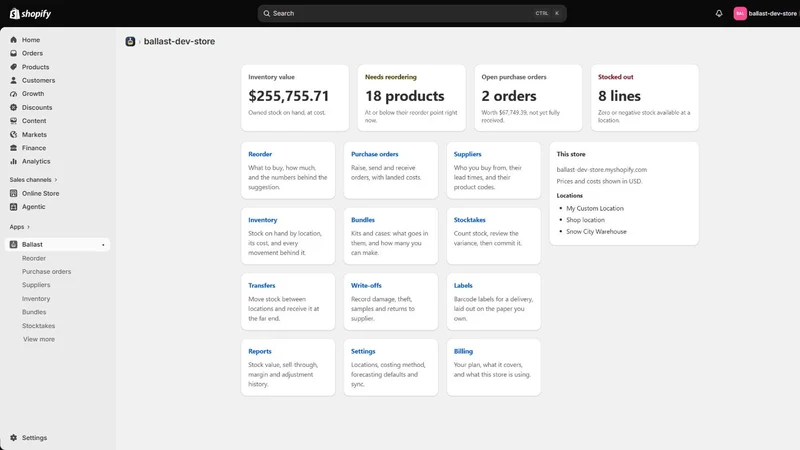800x450 pixels.
Task: Click the Bundles card link
Action: (x=363, y=220)
